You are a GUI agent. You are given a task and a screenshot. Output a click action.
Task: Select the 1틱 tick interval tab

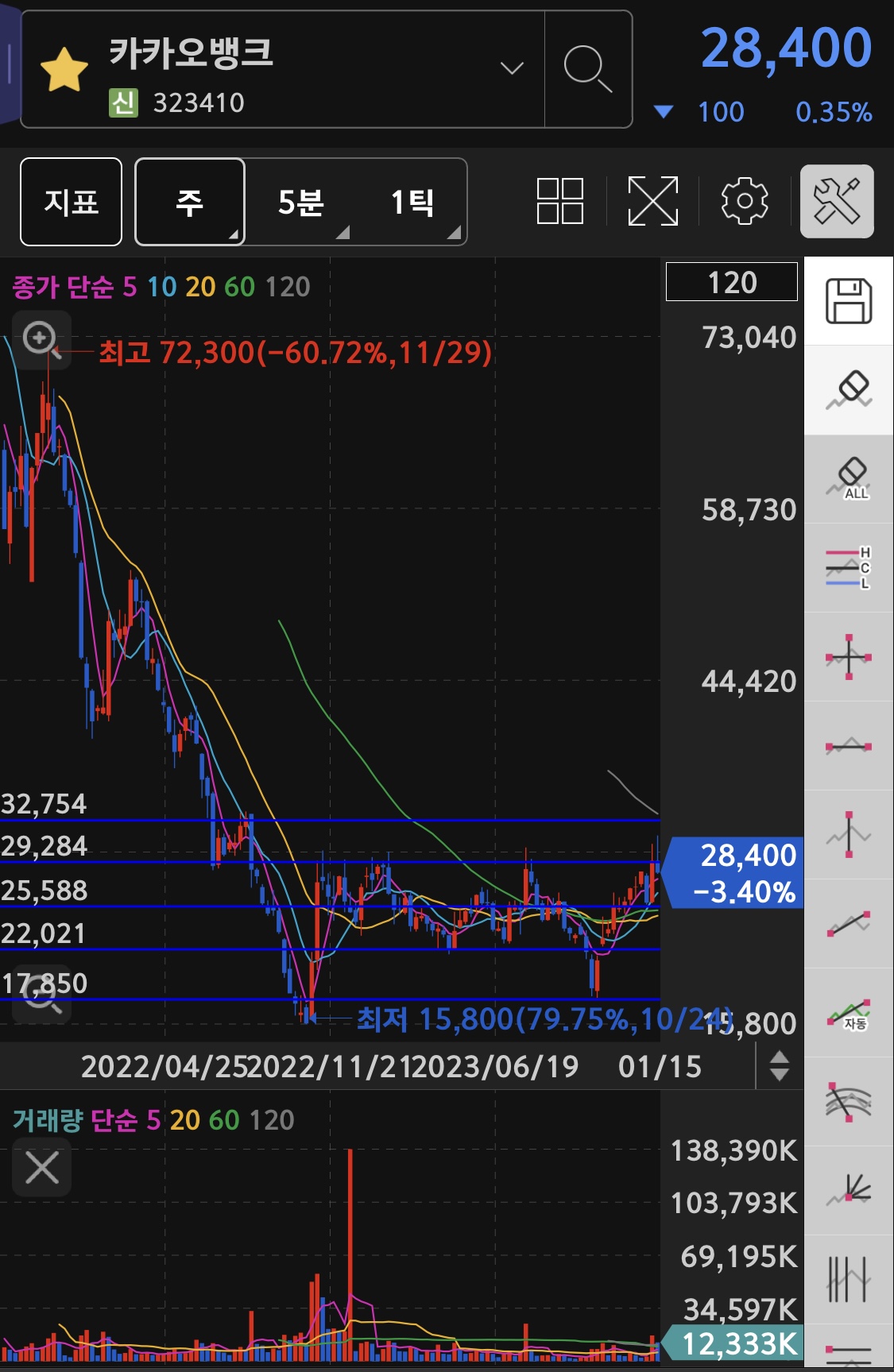412,202
